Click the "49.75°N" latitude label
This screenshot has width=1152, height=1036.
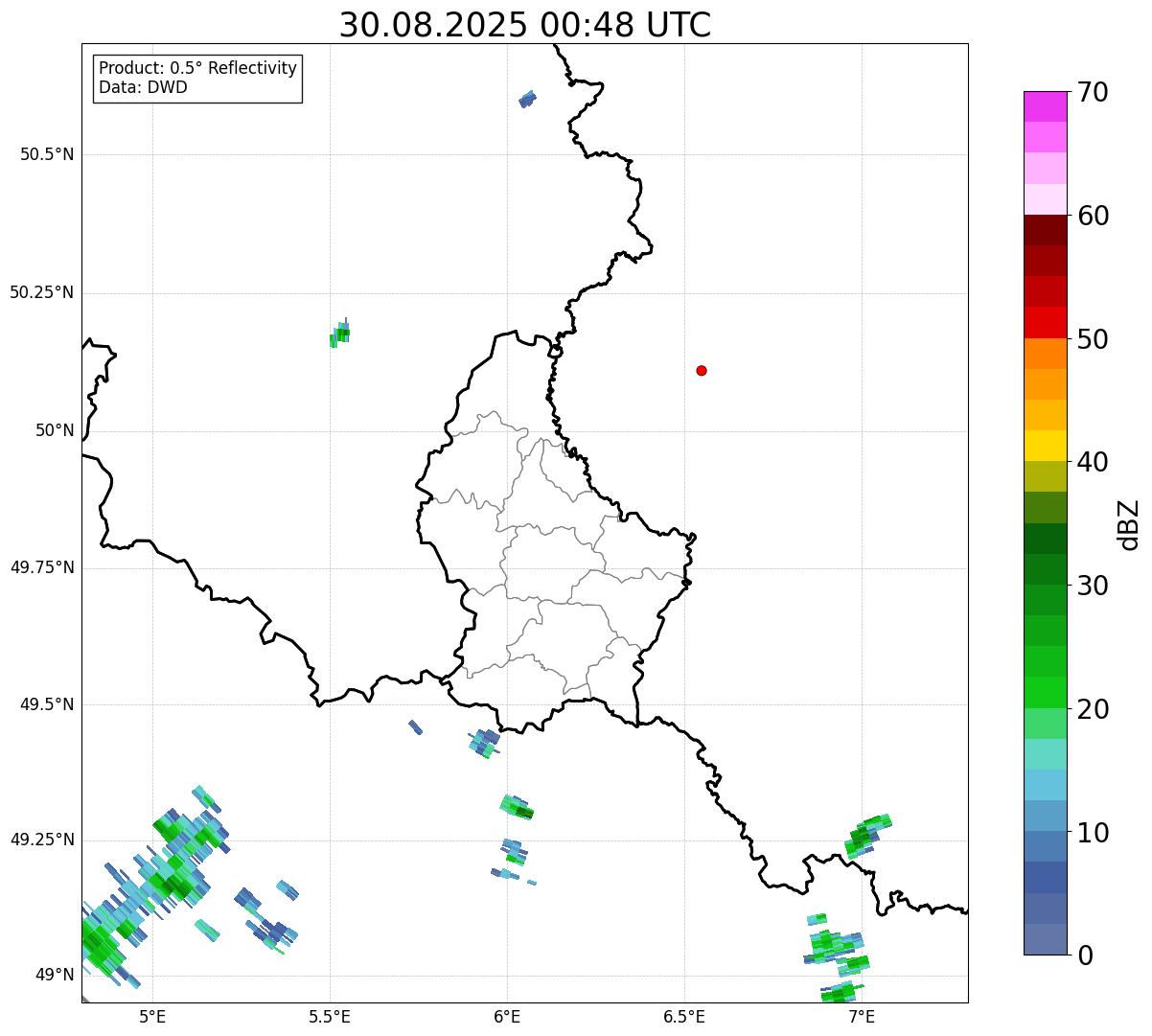(42, 567)
